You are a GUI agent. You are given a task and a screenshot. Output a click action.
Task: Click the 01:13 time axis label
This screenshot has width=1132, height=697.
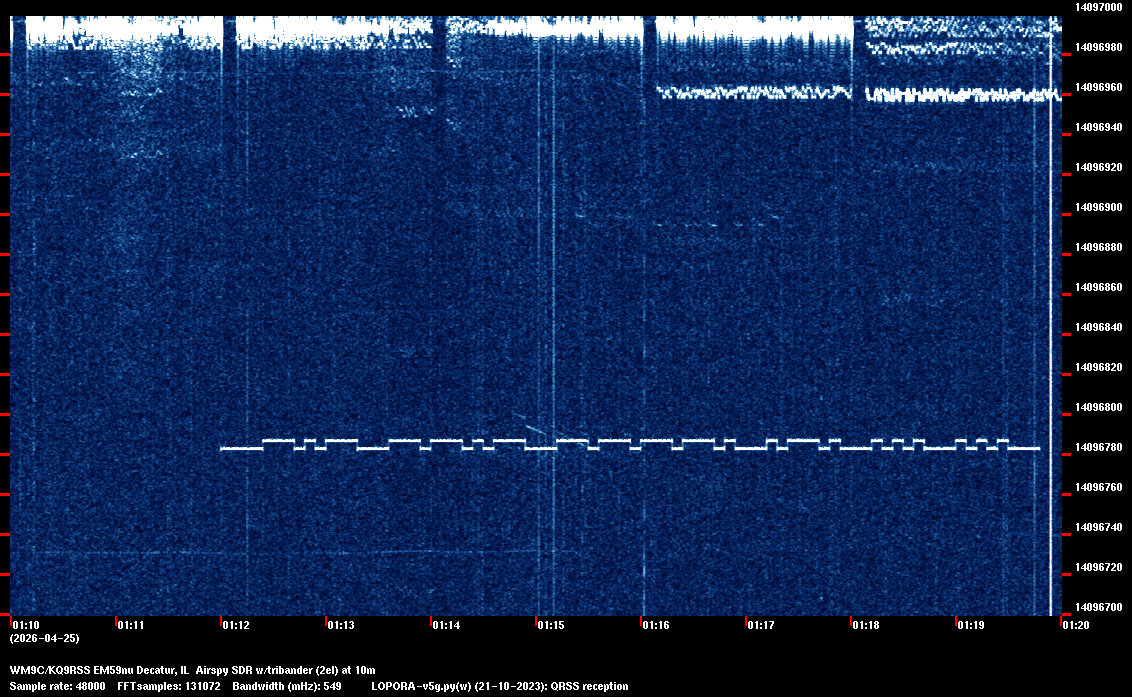[341, 625]
